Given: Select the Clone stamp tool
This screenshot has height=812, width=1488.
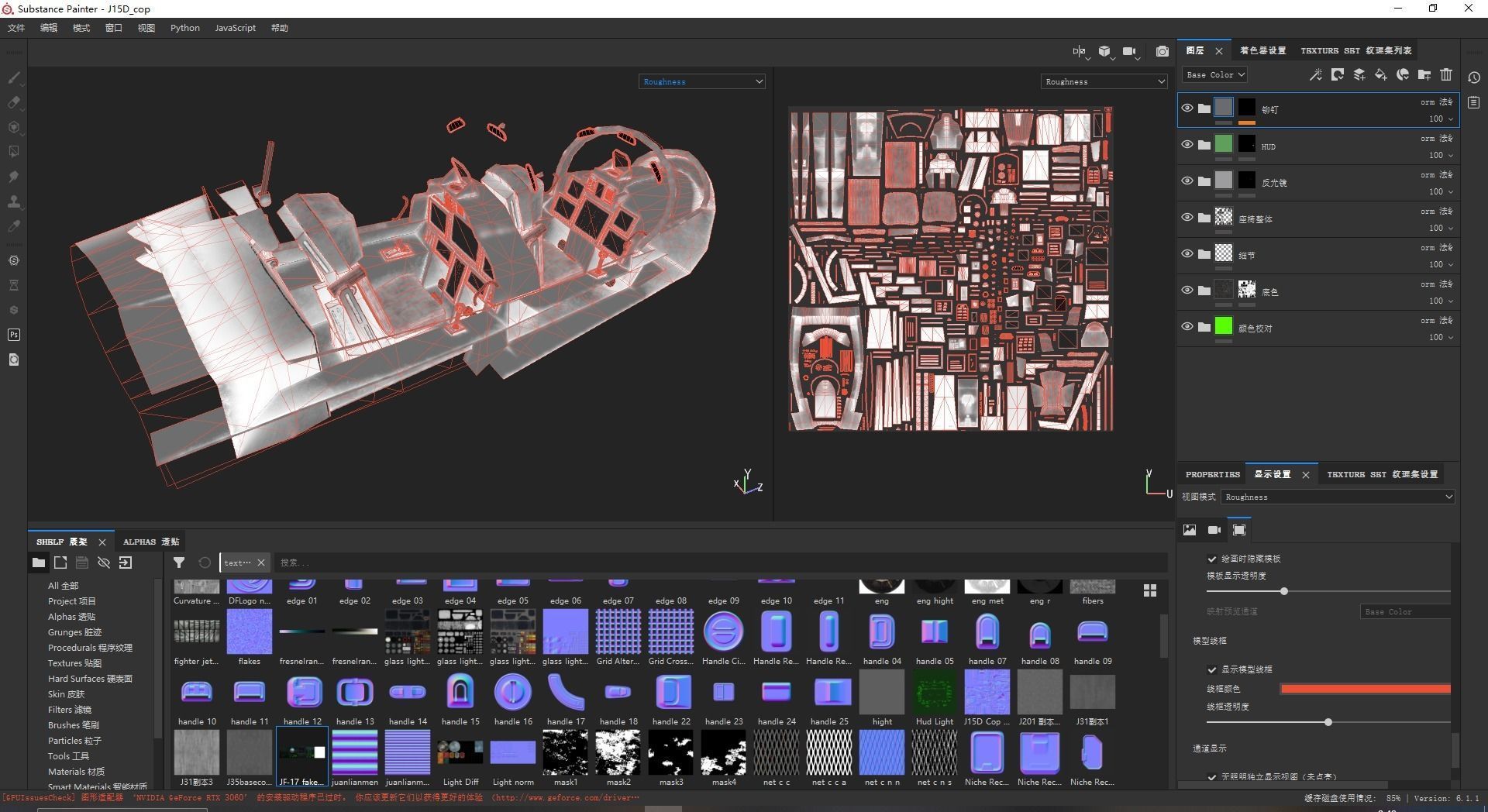Looking at the screenshot, I should coord(14,201).
